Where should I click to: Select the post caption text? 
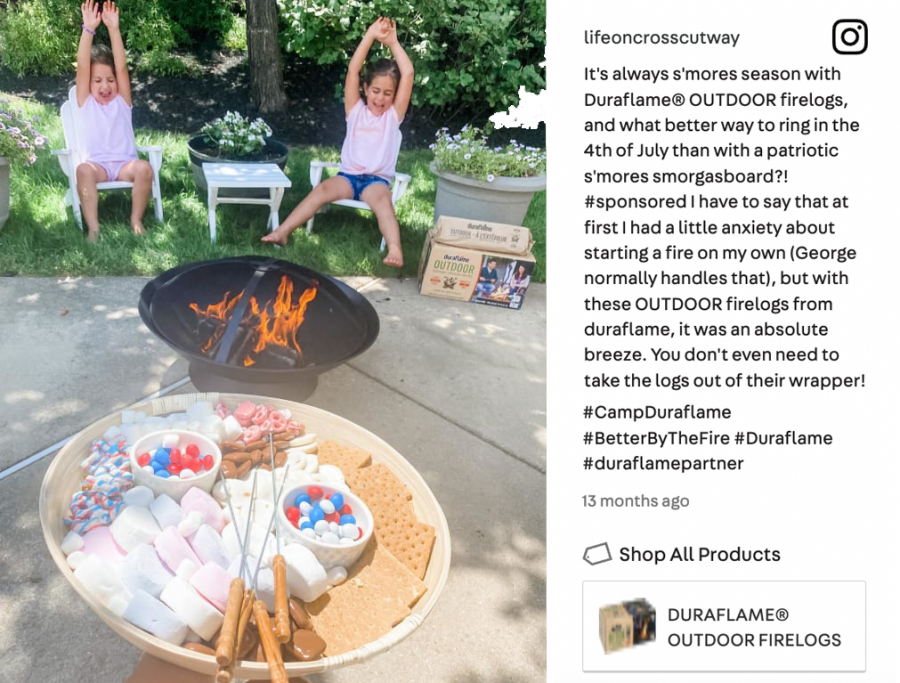[724, 227]
